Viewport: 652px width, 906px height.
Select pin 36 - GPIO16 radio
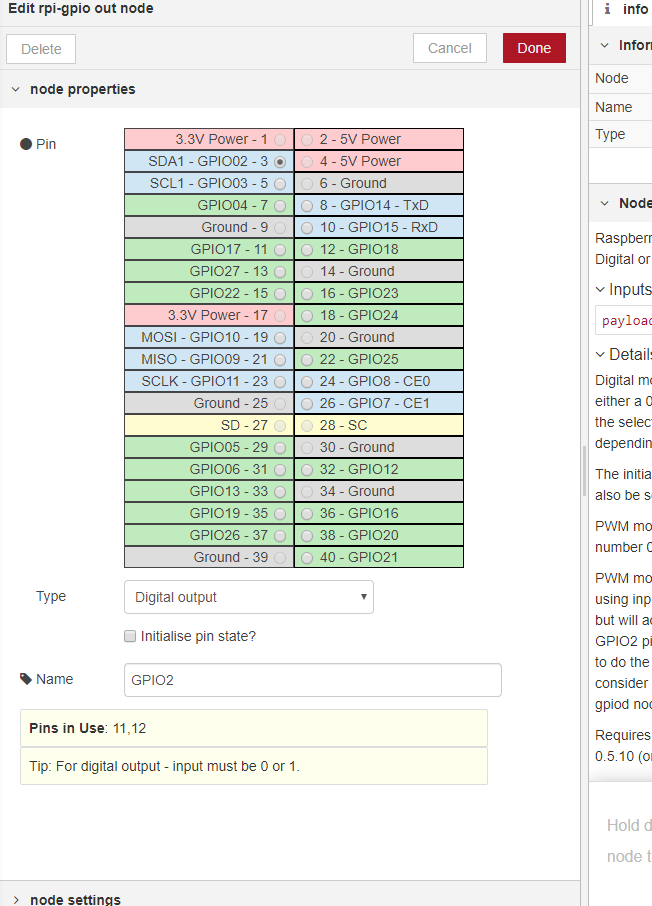307,514
